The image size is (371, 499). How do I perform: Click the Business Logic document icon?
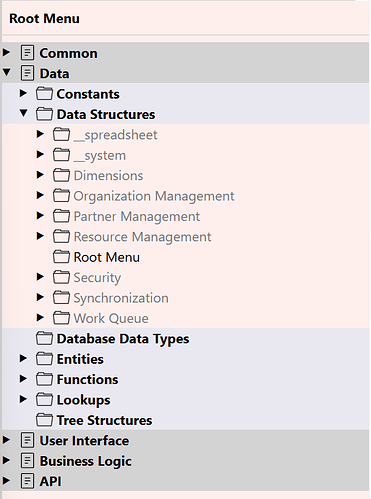click(27, 461)
